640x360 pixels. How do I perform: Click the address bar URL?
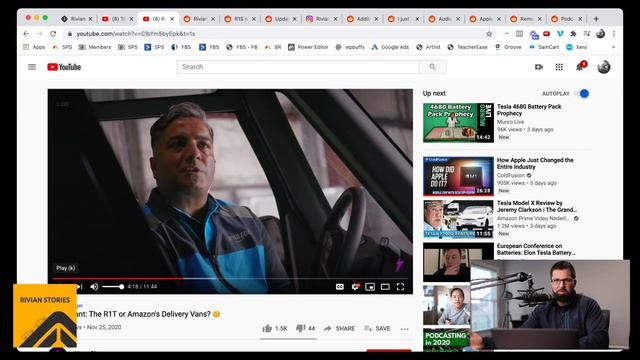pyautogui.click(x=136, y=34)
